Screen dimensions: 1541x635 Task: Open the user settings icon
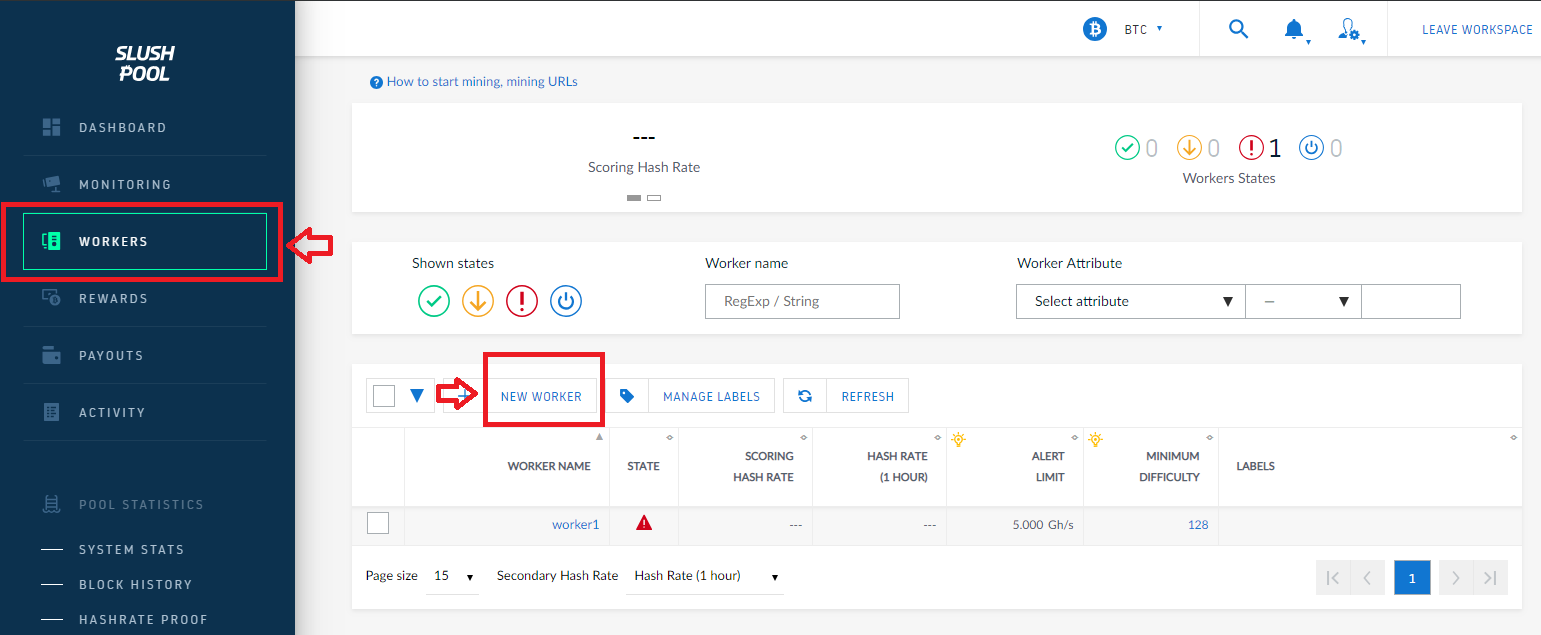click(x=1349, y=30)
